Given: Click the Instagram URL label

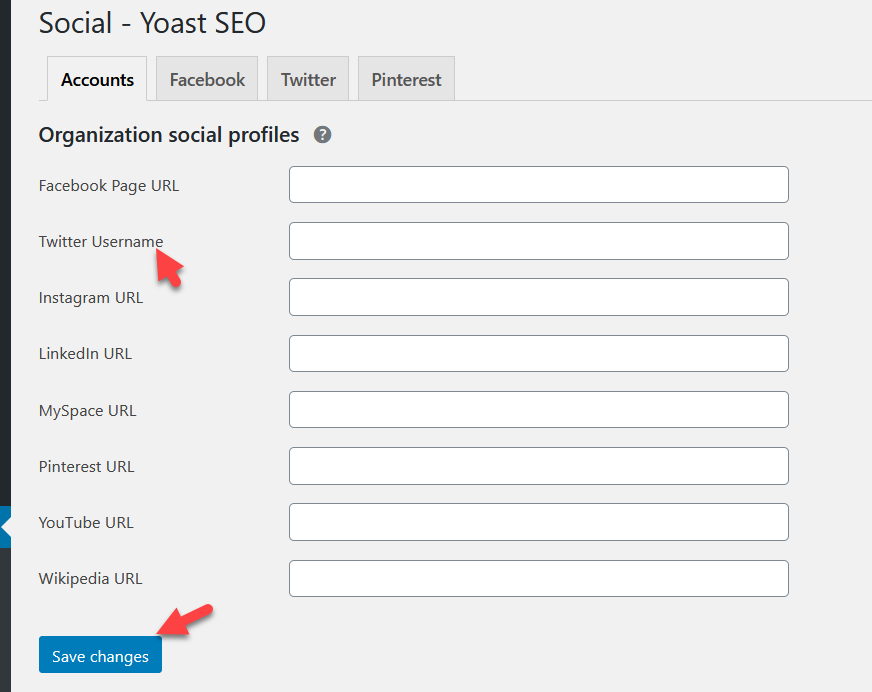Looking at the screenshot, I should point(90,297).
